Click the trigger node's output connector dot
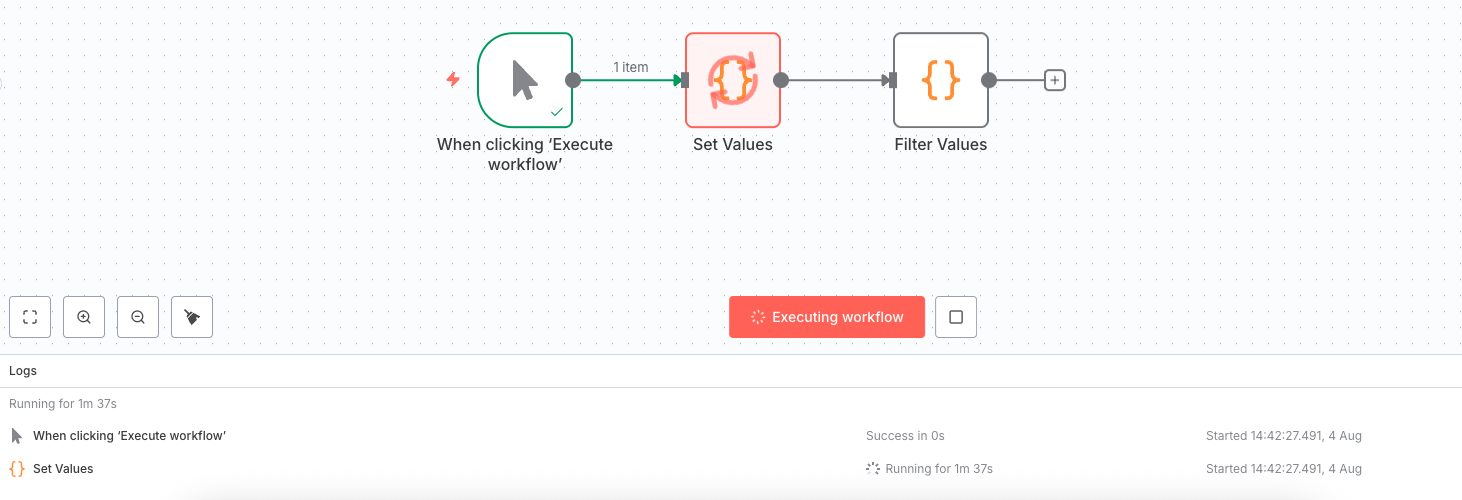 click(x=573, y=80)
